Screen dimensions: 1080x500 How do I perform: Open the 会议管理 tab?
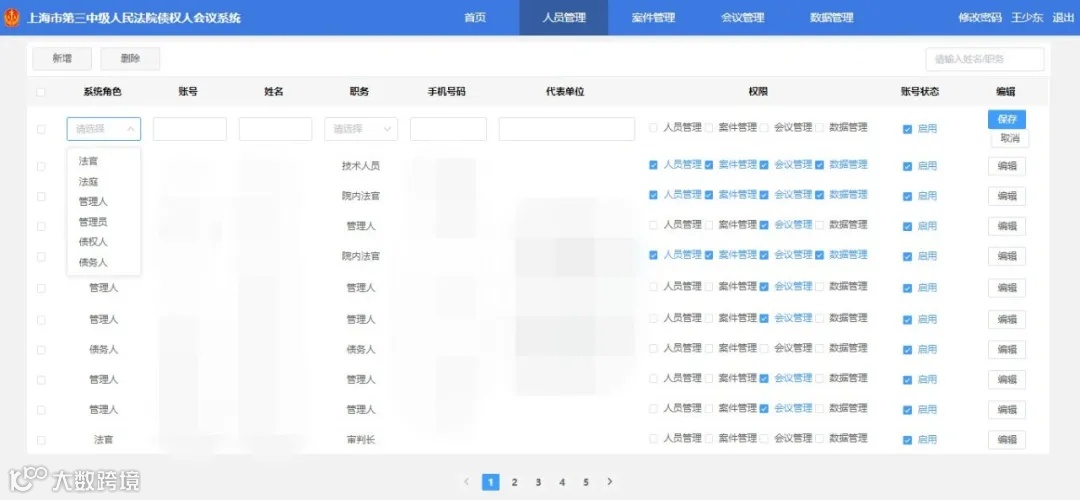pos(742,18)
